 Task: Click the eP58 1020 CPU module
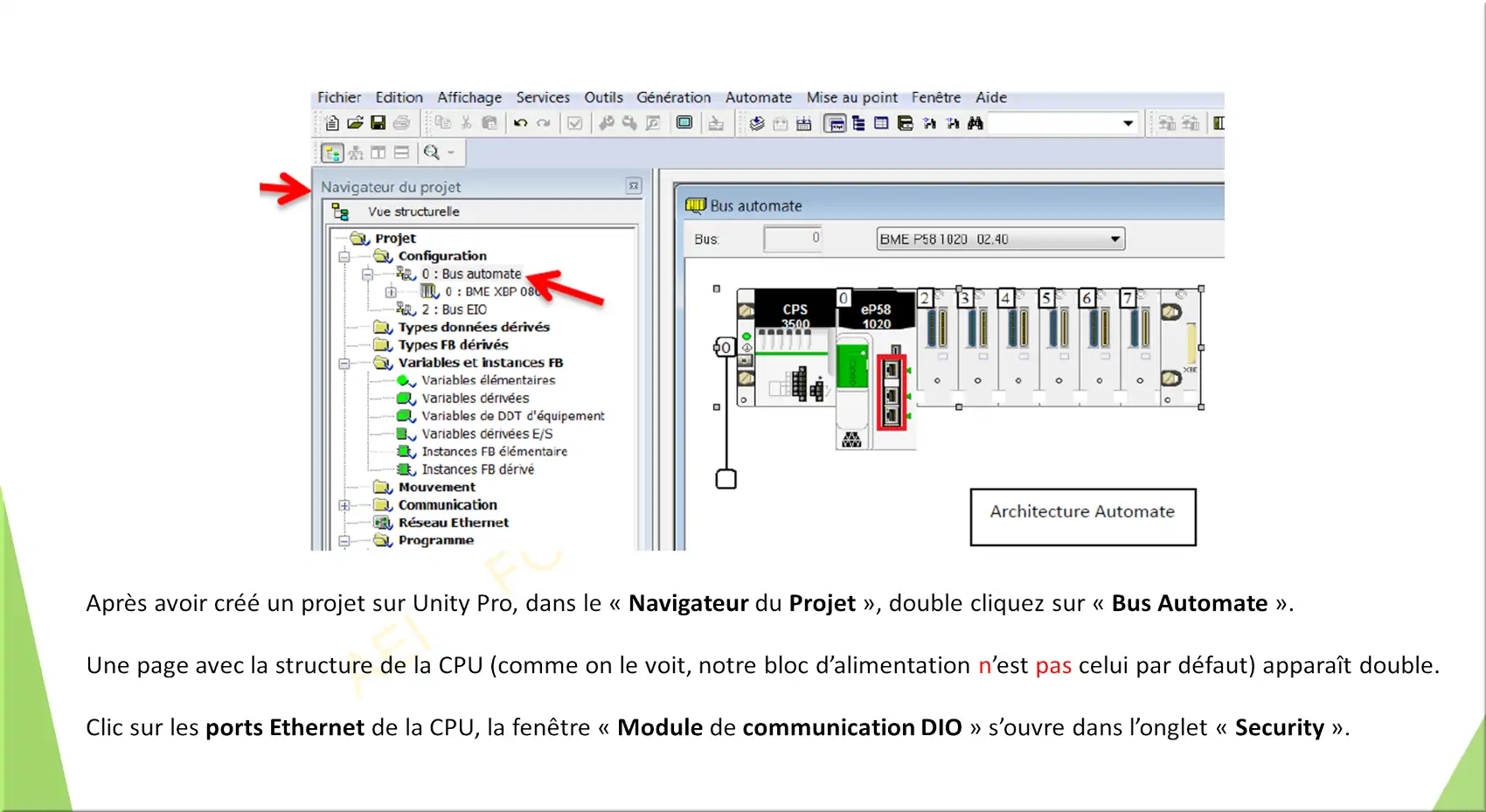[x=876, y=368]
